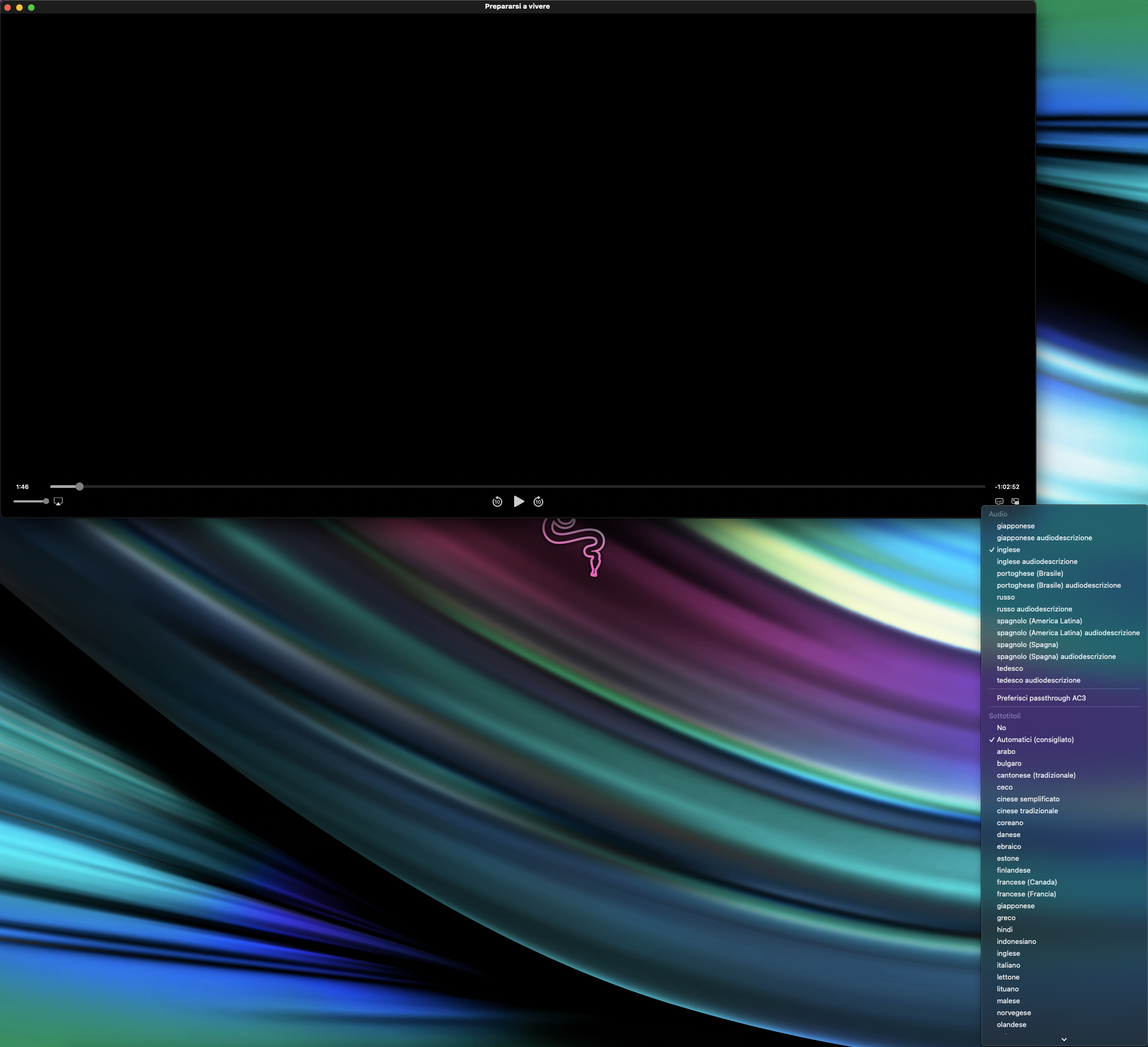1148x1047 pixels.
Task: Enter picture-in-picture mode
Action: (x=1015, y=501)
